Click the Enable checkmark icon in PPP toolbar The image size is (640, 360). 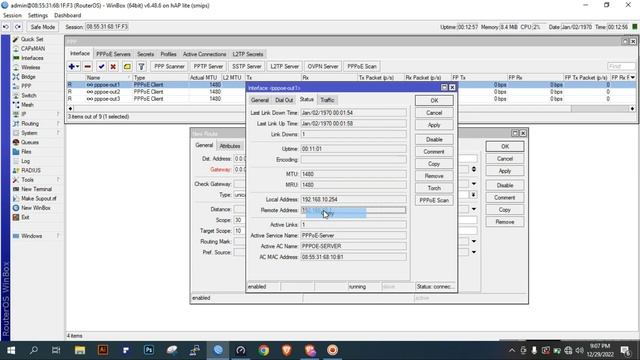click(x=101, y=67)
